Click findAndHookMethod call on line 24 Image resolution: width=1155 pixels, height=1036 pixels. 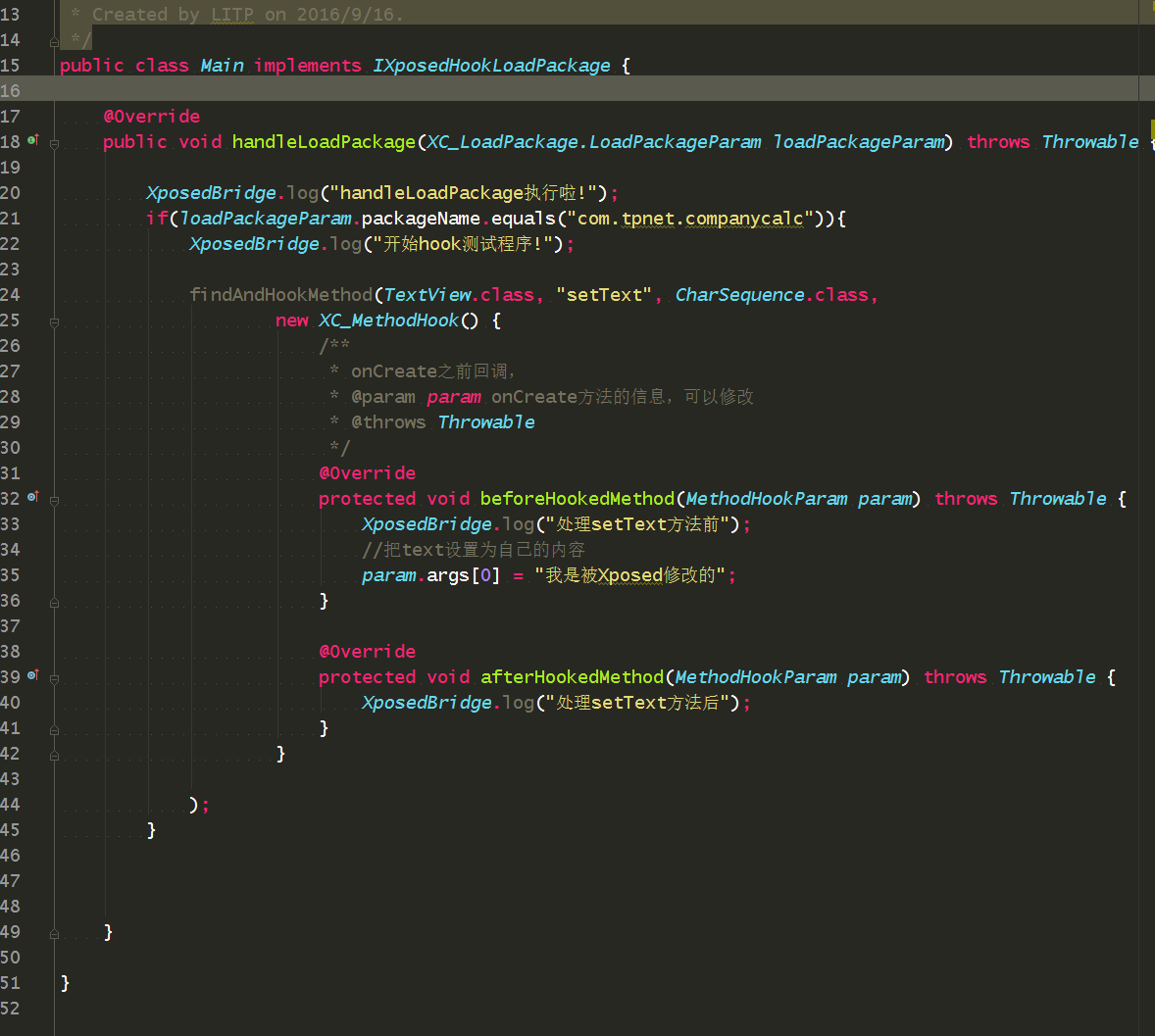pyautogui.click(x=280, y=294)
